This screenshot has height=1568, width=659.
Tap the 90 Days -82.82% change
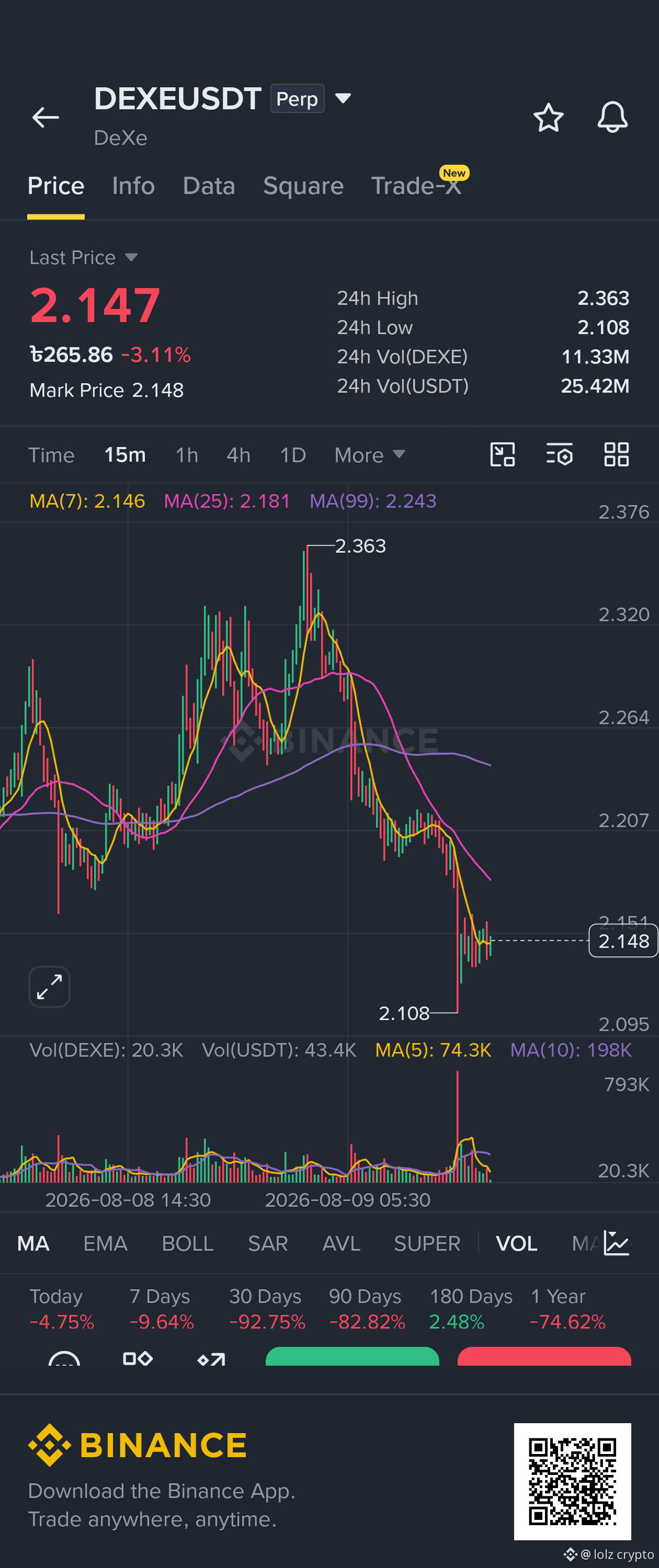367,1309
